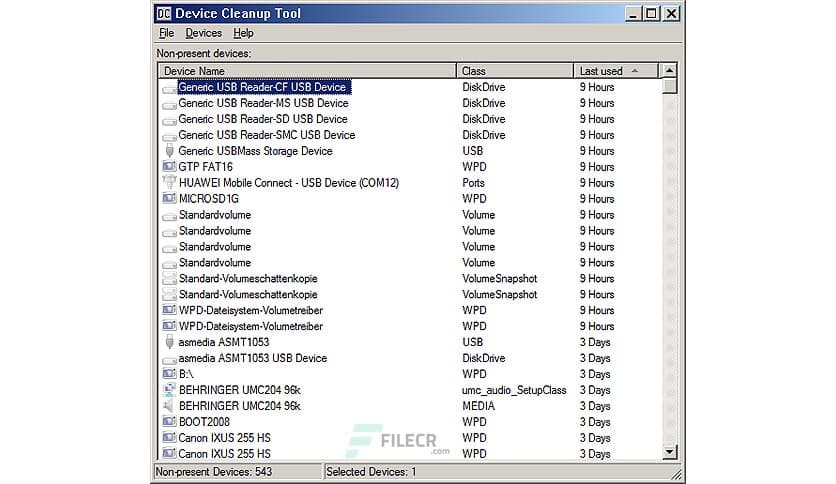Click the speaker icon for BEHRINGER UMC204 MEDIA row
The image size is (836, 484).
169,406
